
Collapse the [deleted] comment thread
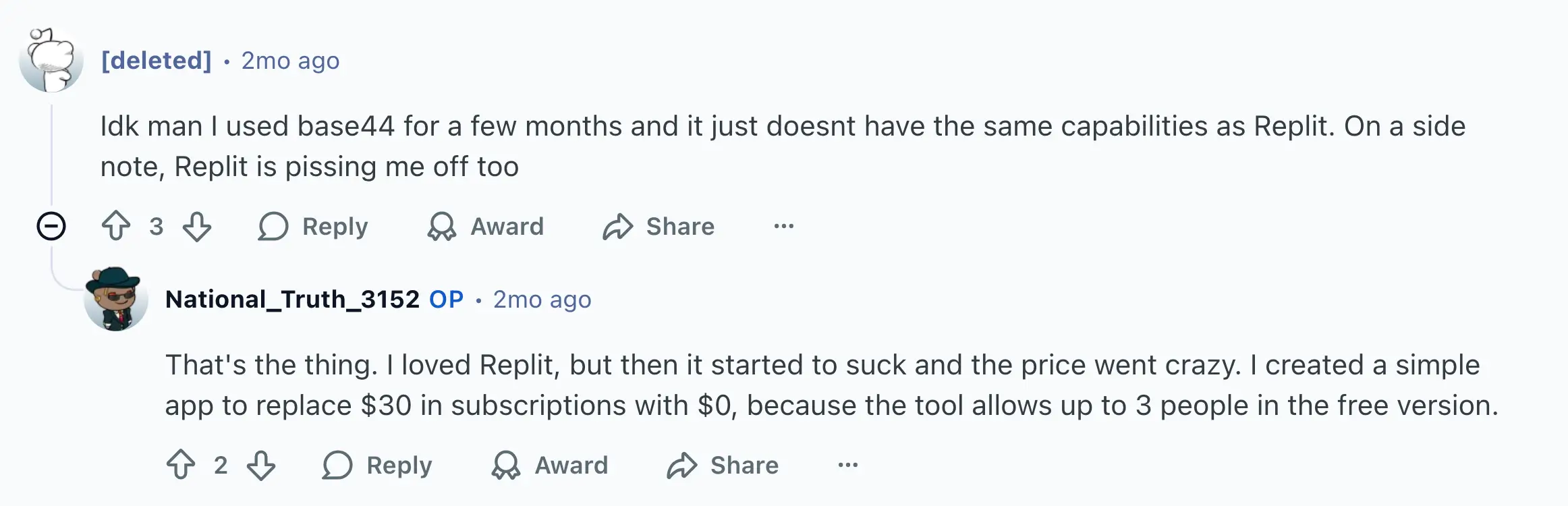[51, 227]
